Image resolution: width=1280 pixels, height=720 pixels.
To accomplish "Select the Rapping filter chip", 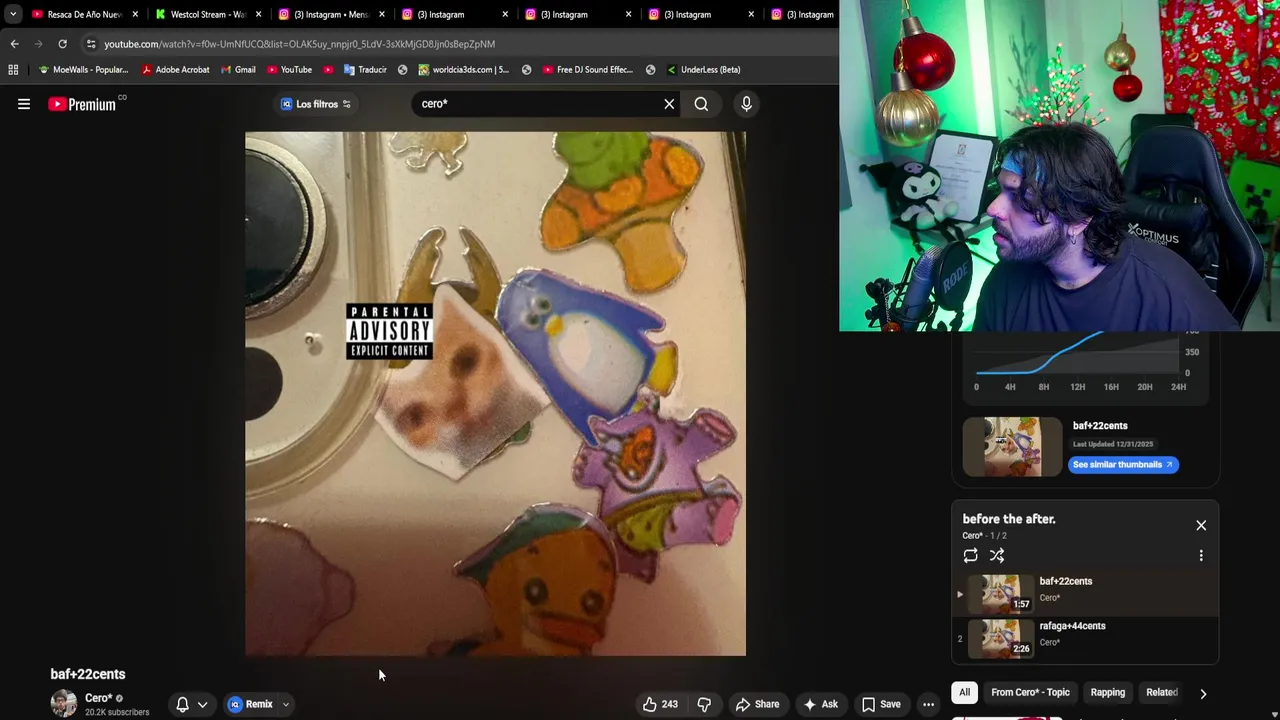I will tap(1107, 692).
